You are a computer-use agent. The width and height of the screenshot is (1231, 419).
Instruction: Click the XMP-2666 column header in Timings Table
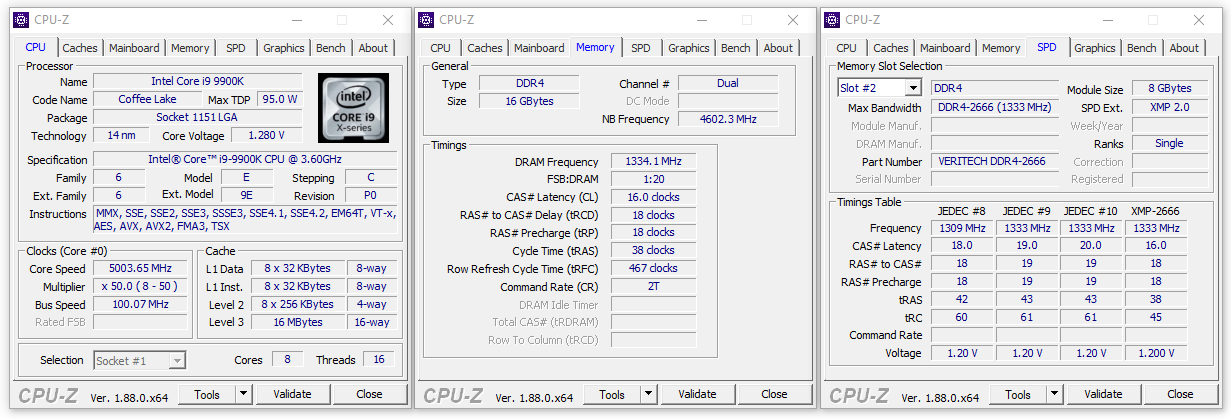pyautogui.click(x=1155, y=211)
